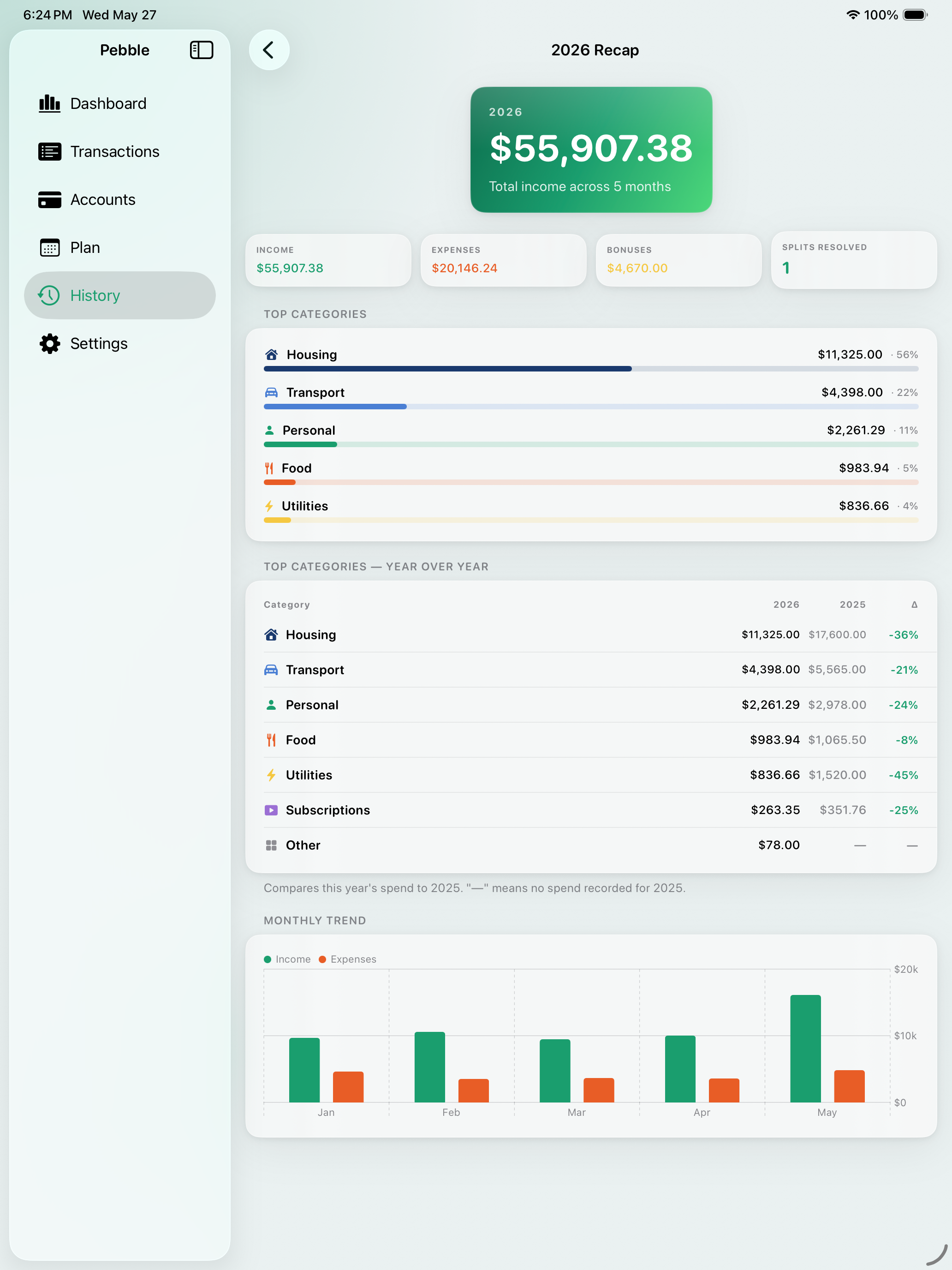Click Utilities icon in year-over-year table
This screenshot has height=1270, width=952.
[x=271, y=774]
